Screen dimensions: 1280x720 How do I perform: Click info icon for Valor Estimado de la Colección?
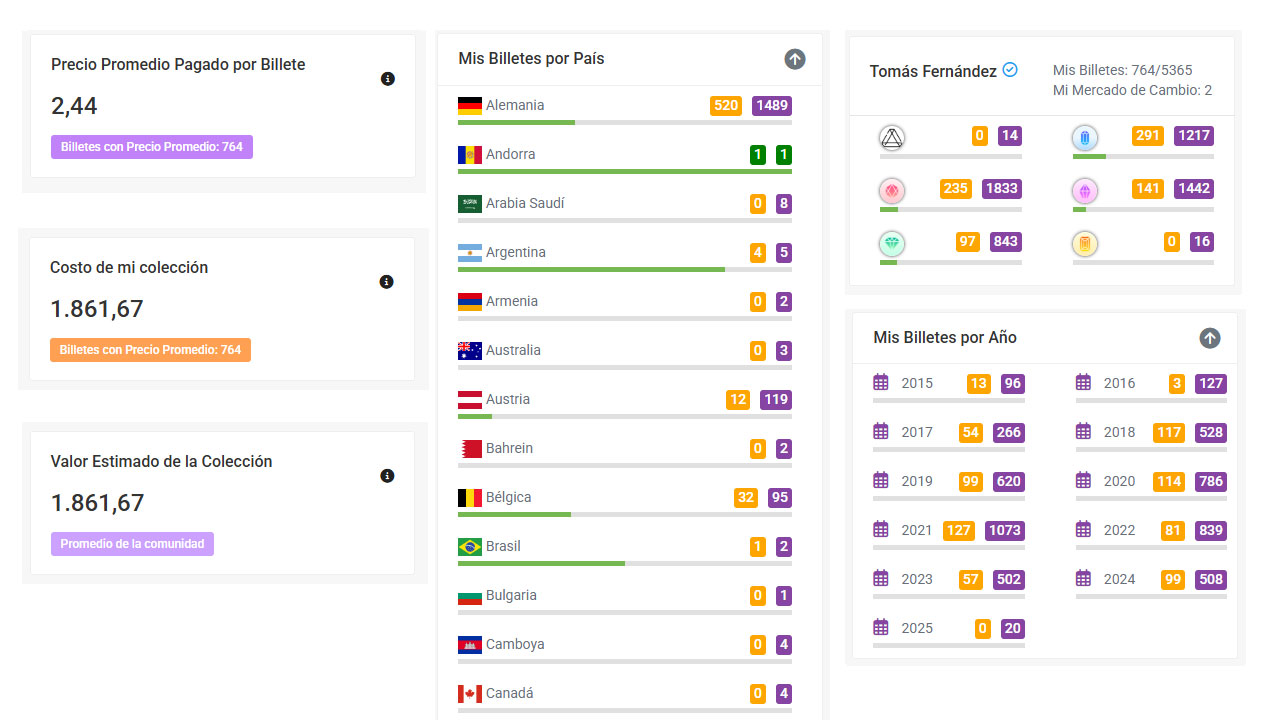pyautogui.click(x=388, y=476)
